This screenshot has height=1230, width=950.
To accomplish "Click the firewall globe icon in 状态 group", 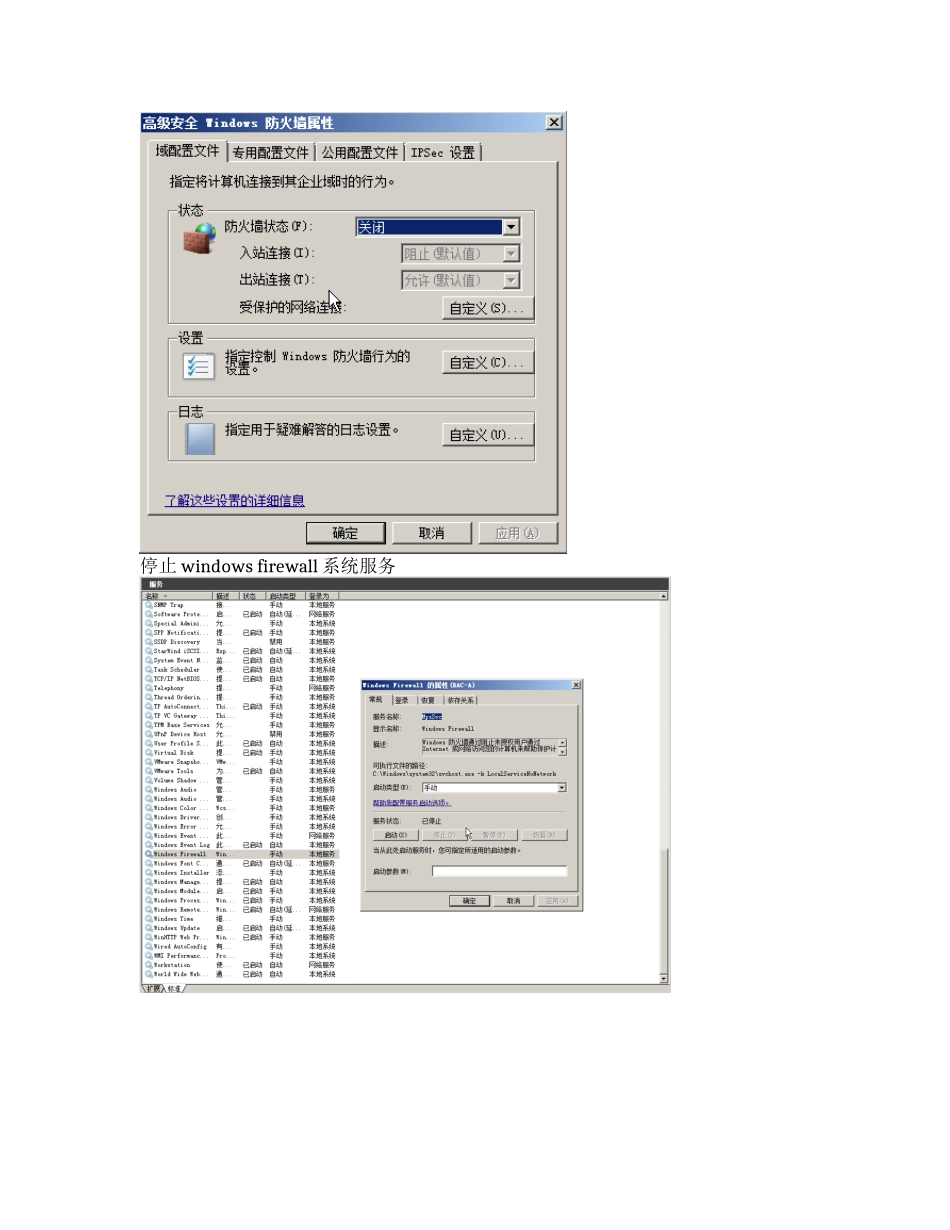I will (200, 238).
